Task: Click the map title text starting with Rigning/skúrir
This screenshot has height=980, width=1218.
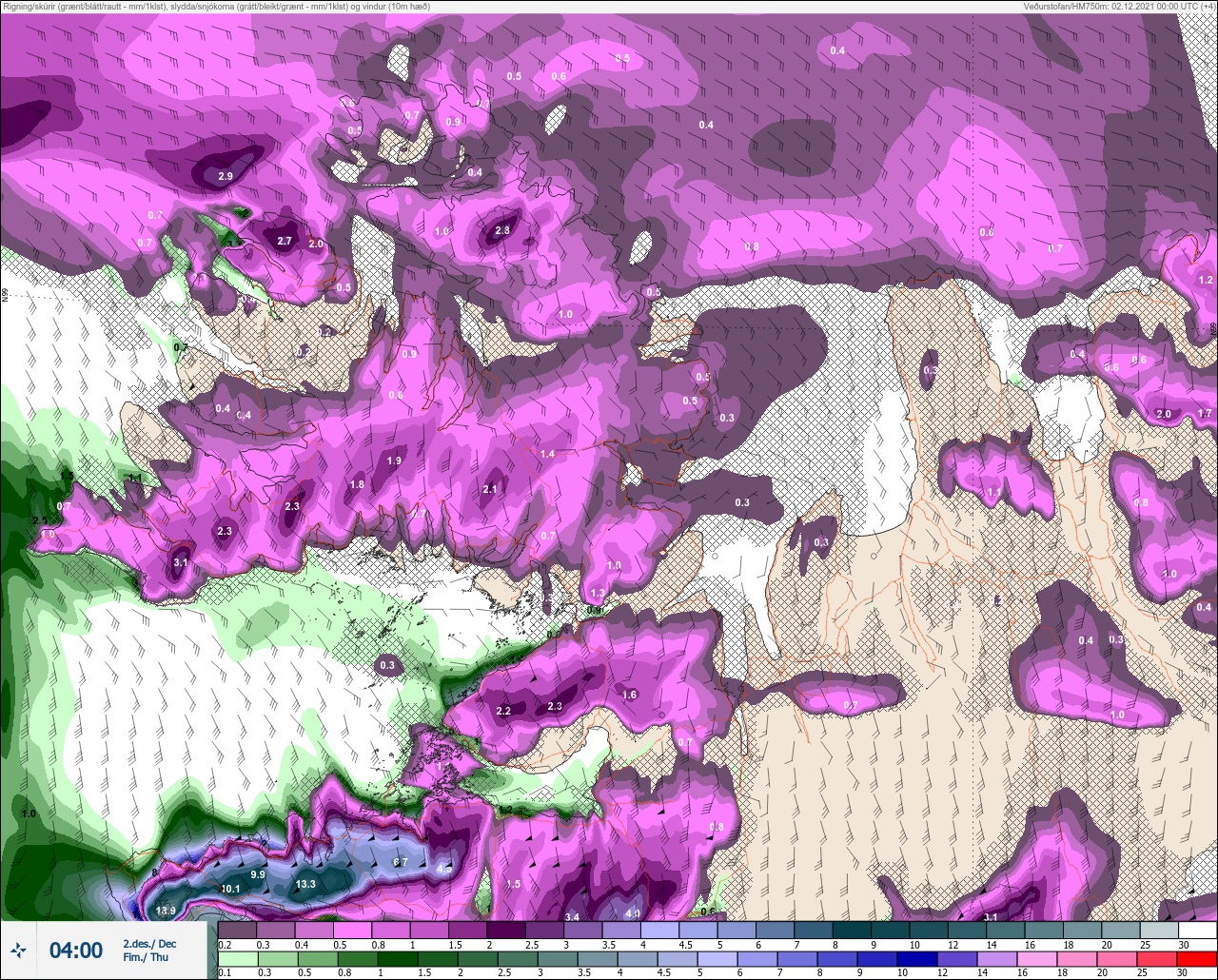Action: [x=216, y=7]
